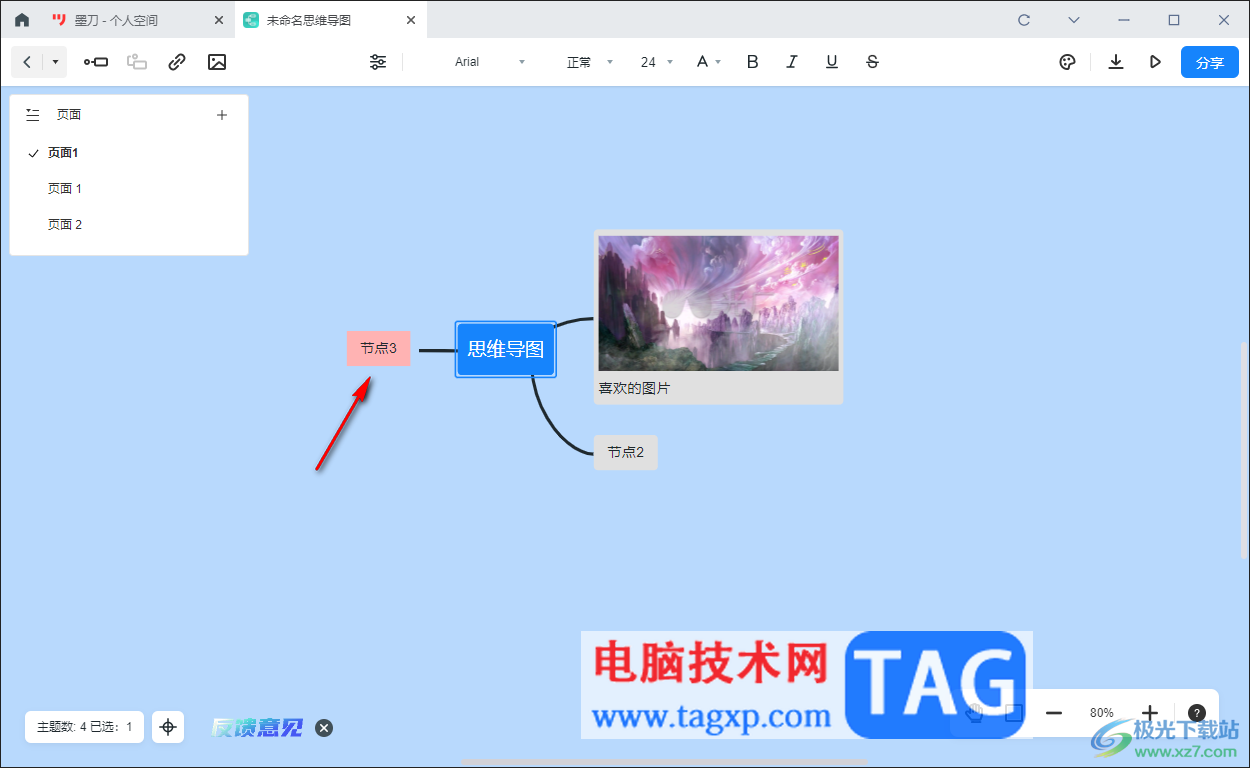Start presentation play icon
1250x768 pixels.
[x=1155, y=62]
